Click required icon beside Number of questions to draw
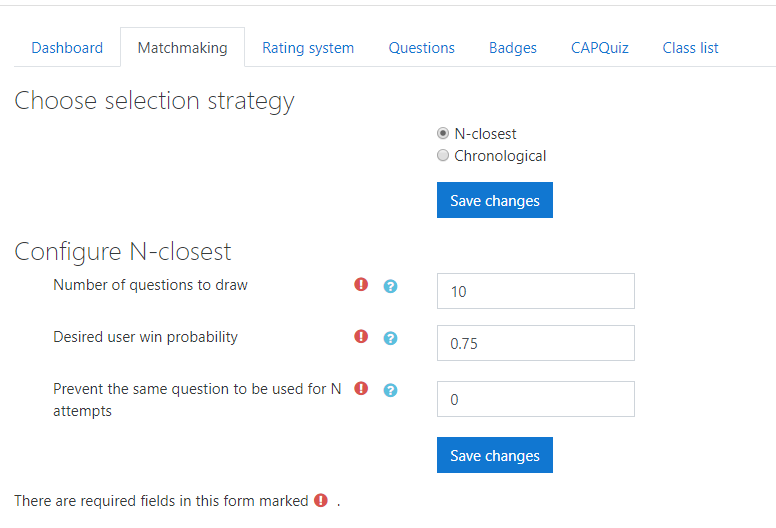This screenshot has width=776, height=528. (x=362, y=285)
